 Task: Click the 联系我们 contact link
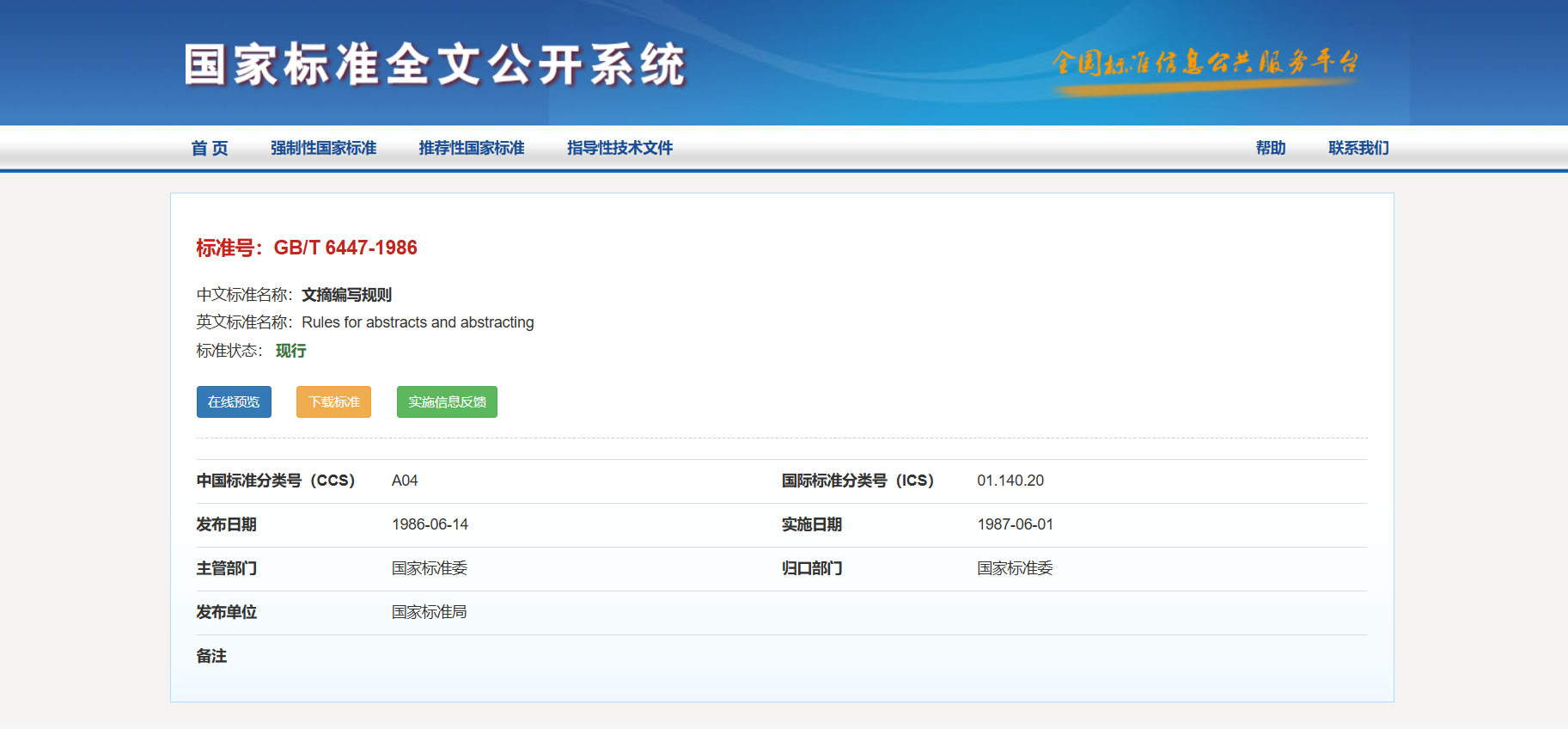[1358, 148]
